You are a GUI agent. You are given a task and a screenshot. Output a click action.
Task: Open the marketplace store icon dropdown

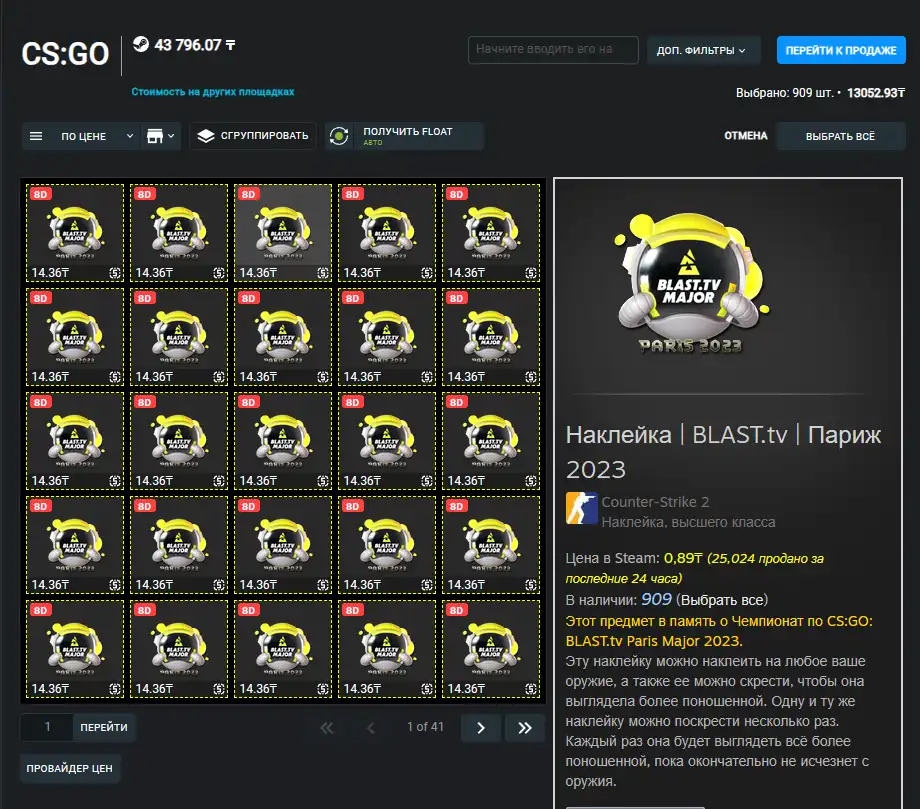[x=160, y=136]
